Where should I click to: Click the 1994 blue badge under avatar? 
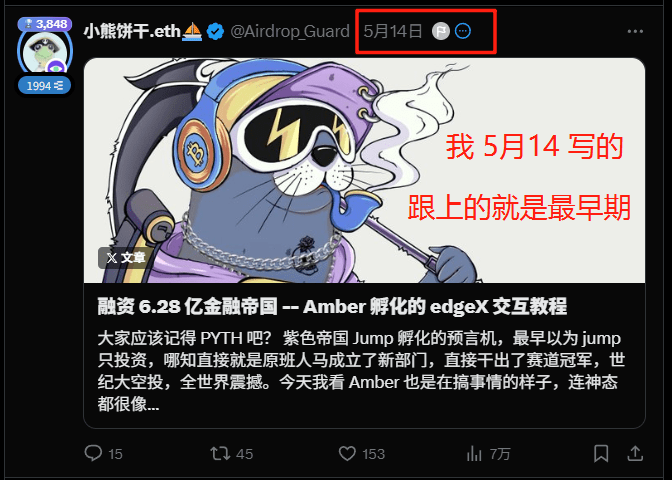pyautogui.click(x=45, y=86)
